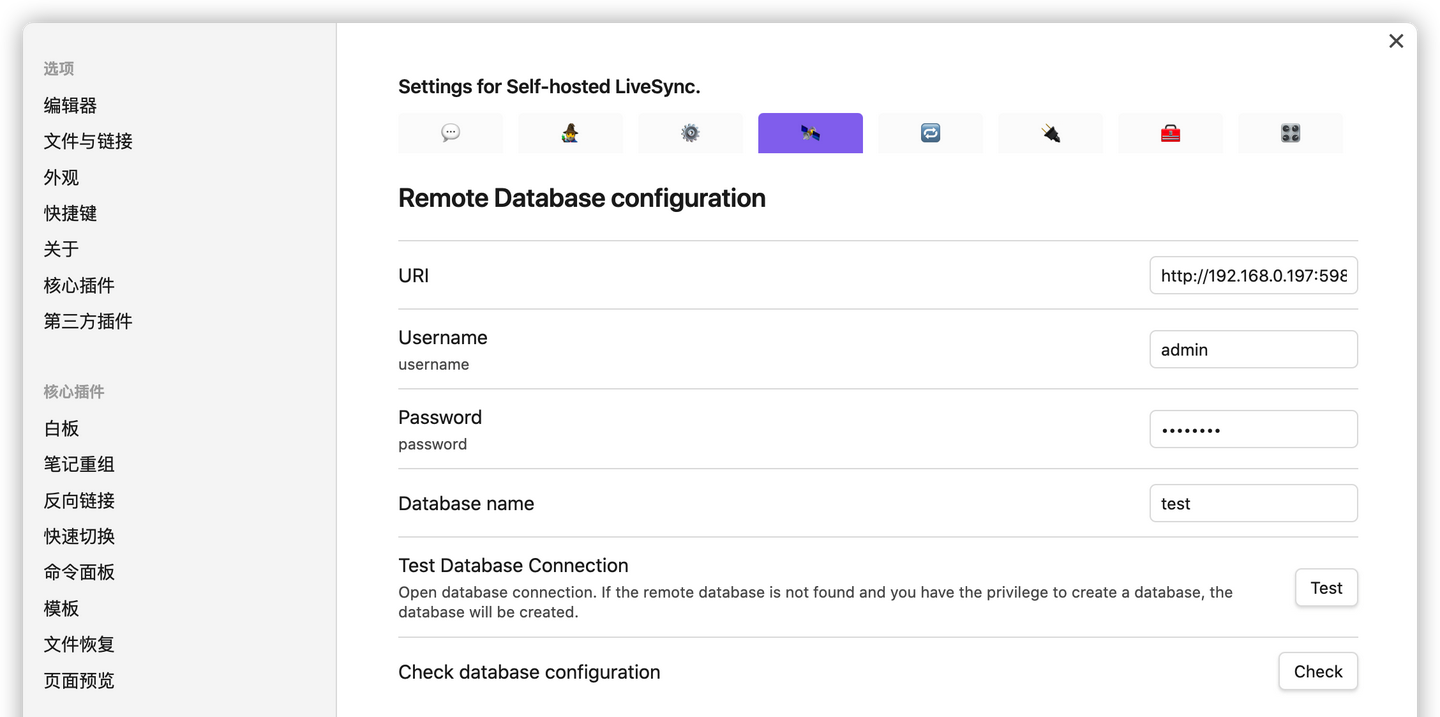The height and width of the screenshot is (717, 1440).
Task: Open the electric plug tab
Action: coord(1050,133)
